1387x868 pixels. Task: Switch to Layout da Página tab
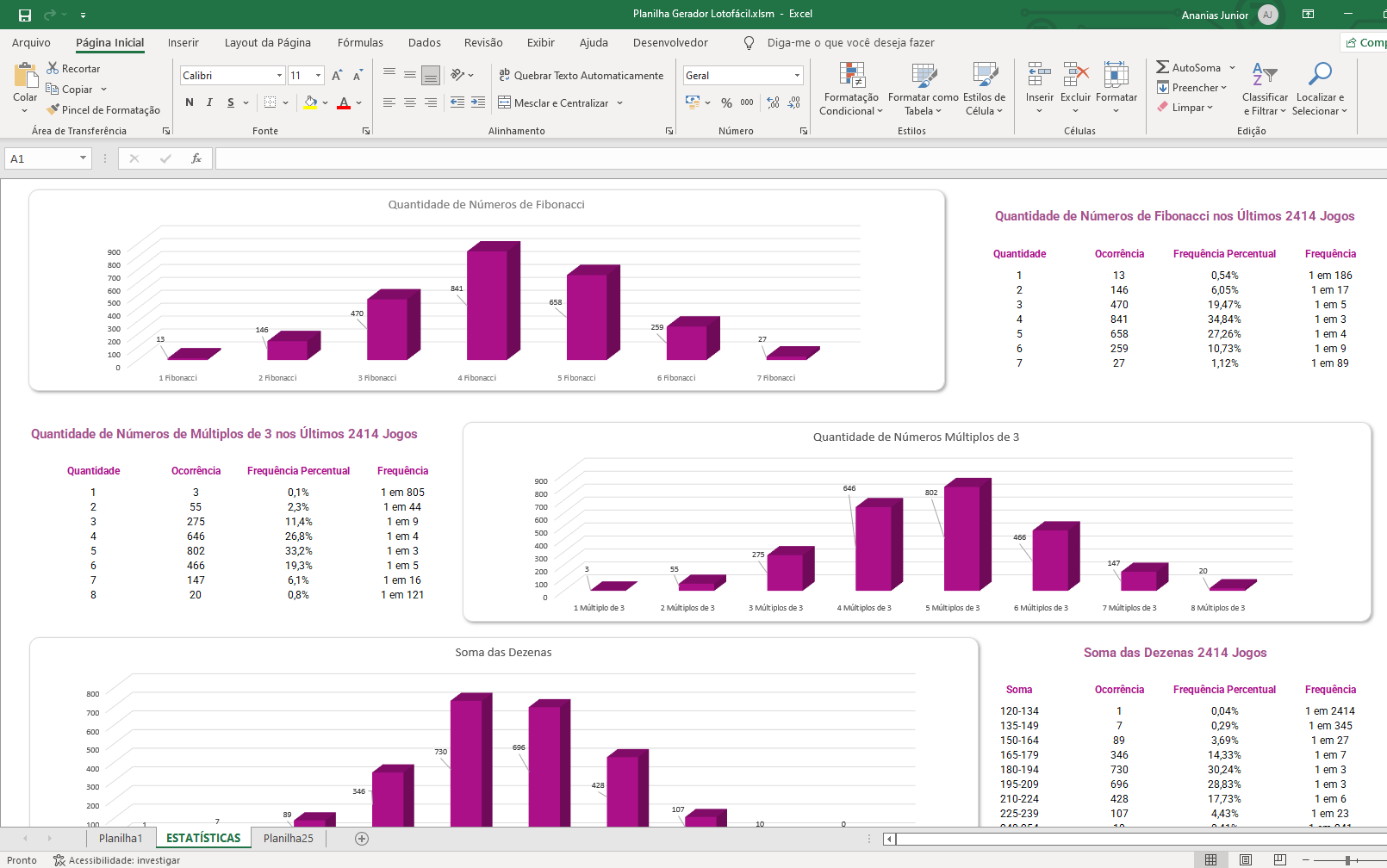[x=268, y=42]
